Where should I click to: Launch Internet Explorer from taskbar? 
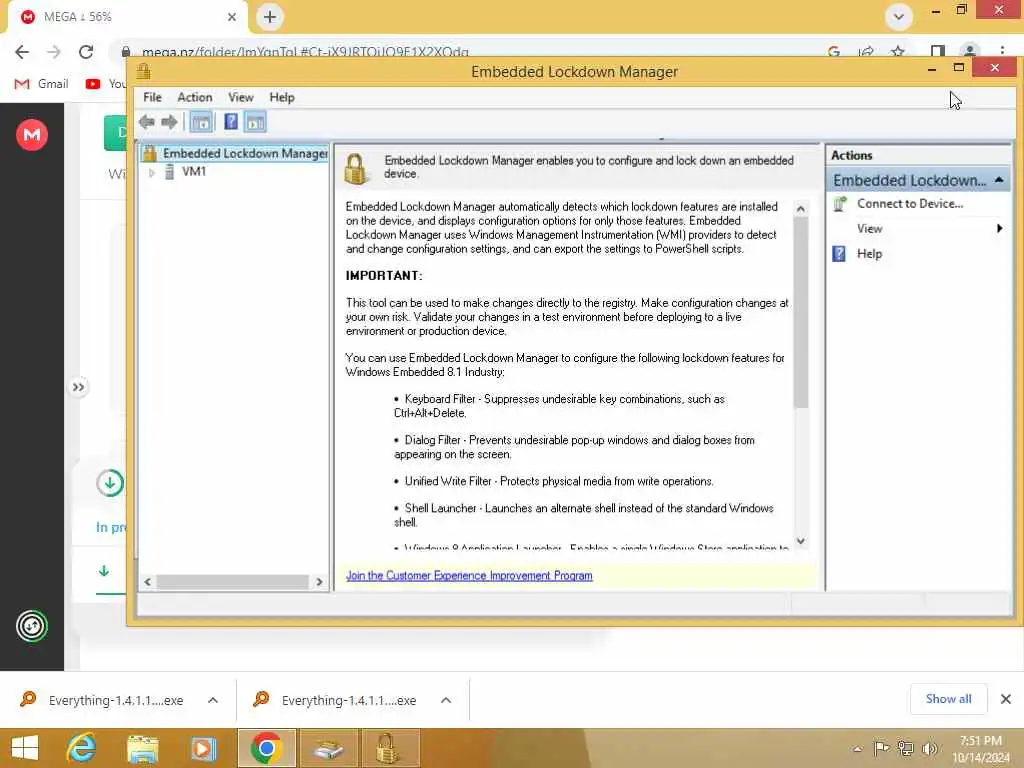pos(82,748)
